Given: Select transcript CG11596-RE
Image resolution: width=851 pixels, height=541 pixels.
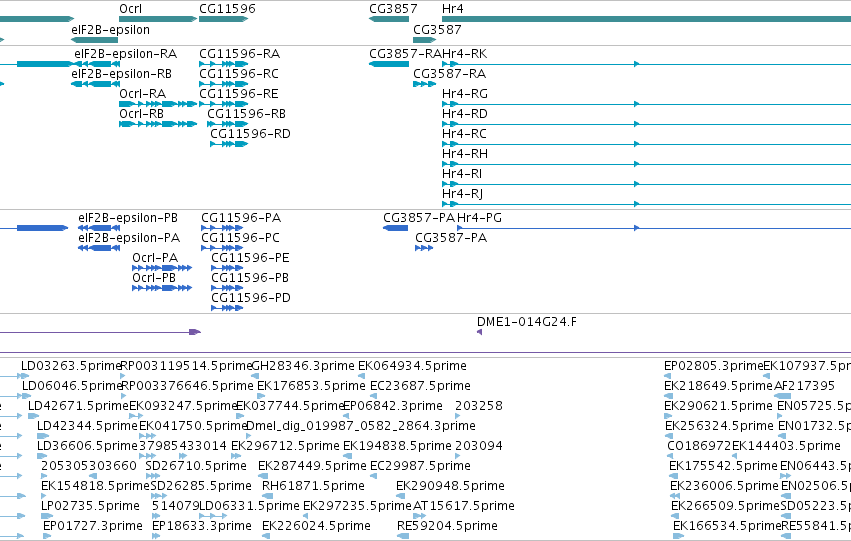Looking at the screenshot, I should click(239, 94).
